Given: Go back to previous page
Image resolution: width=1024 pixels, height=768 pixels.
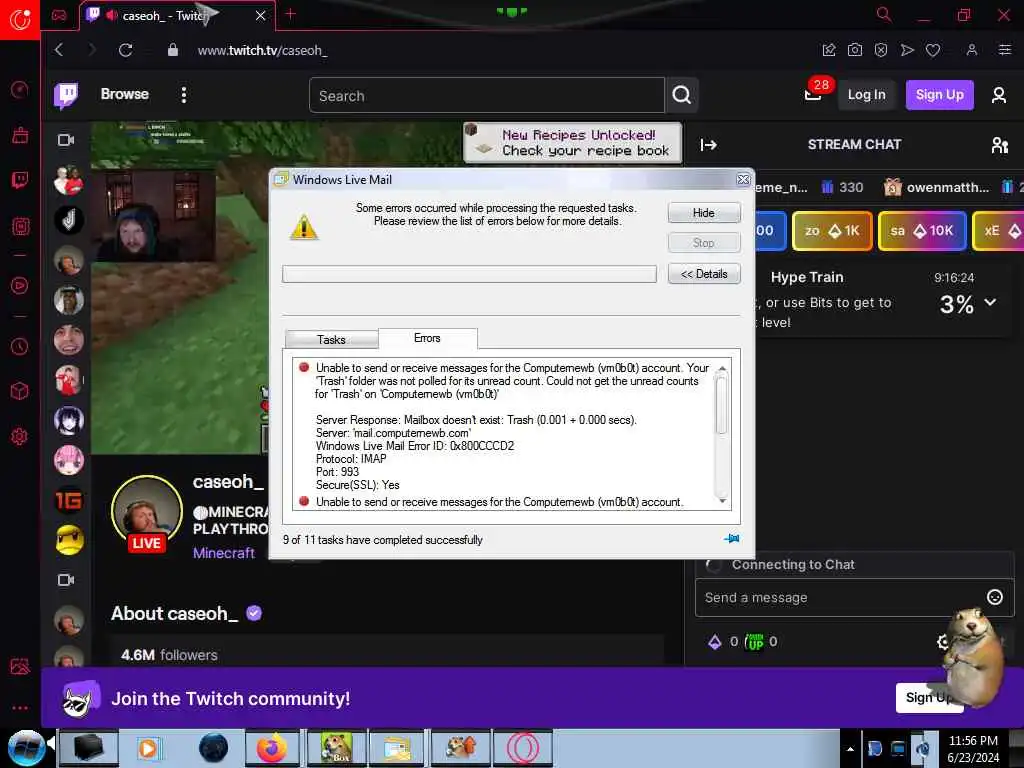Looking at the screenshot, I should (59, 50).
